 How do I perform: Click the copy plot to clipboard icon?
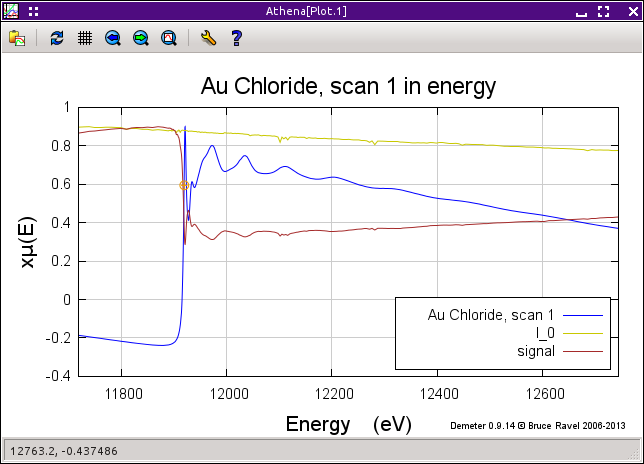click(x=17, y=38)
